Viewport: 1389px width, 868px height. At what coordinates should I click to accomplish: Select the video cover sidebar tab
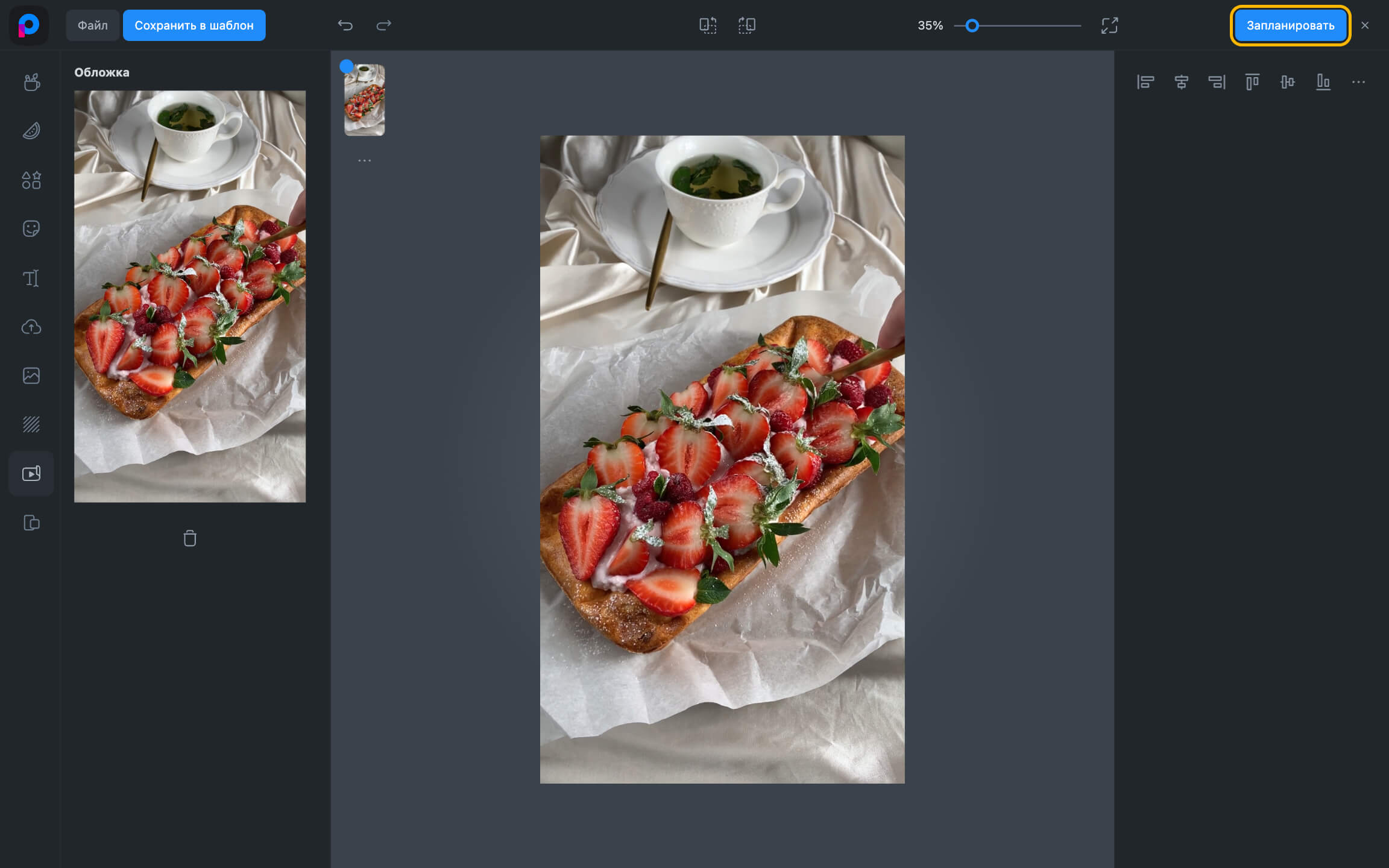pyautogui.click(x=31, y=474)
